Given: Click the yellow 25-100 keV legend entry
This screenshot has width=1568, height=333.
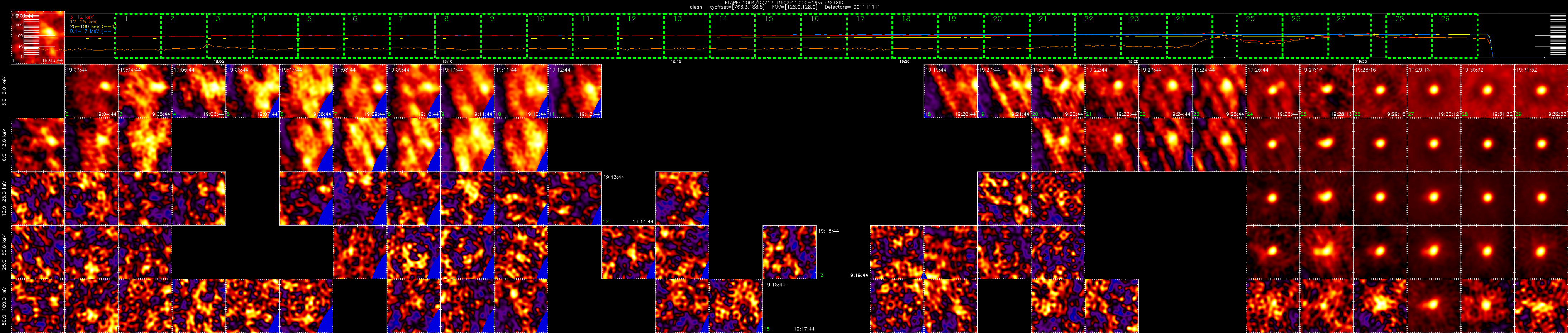Looking at the screenshot, I should 92,26.
